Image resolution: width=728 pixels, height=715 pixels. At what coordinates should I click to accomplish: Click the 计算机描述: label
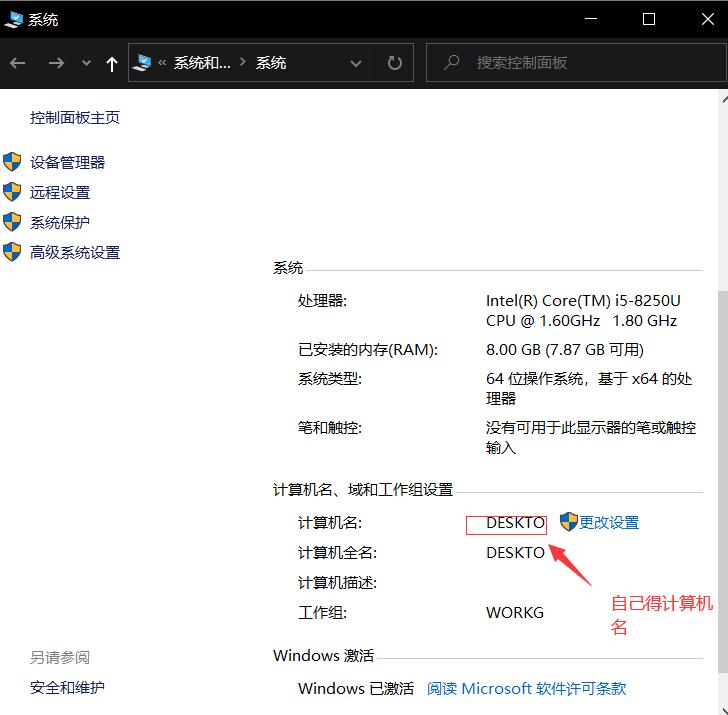pos(338,583)
